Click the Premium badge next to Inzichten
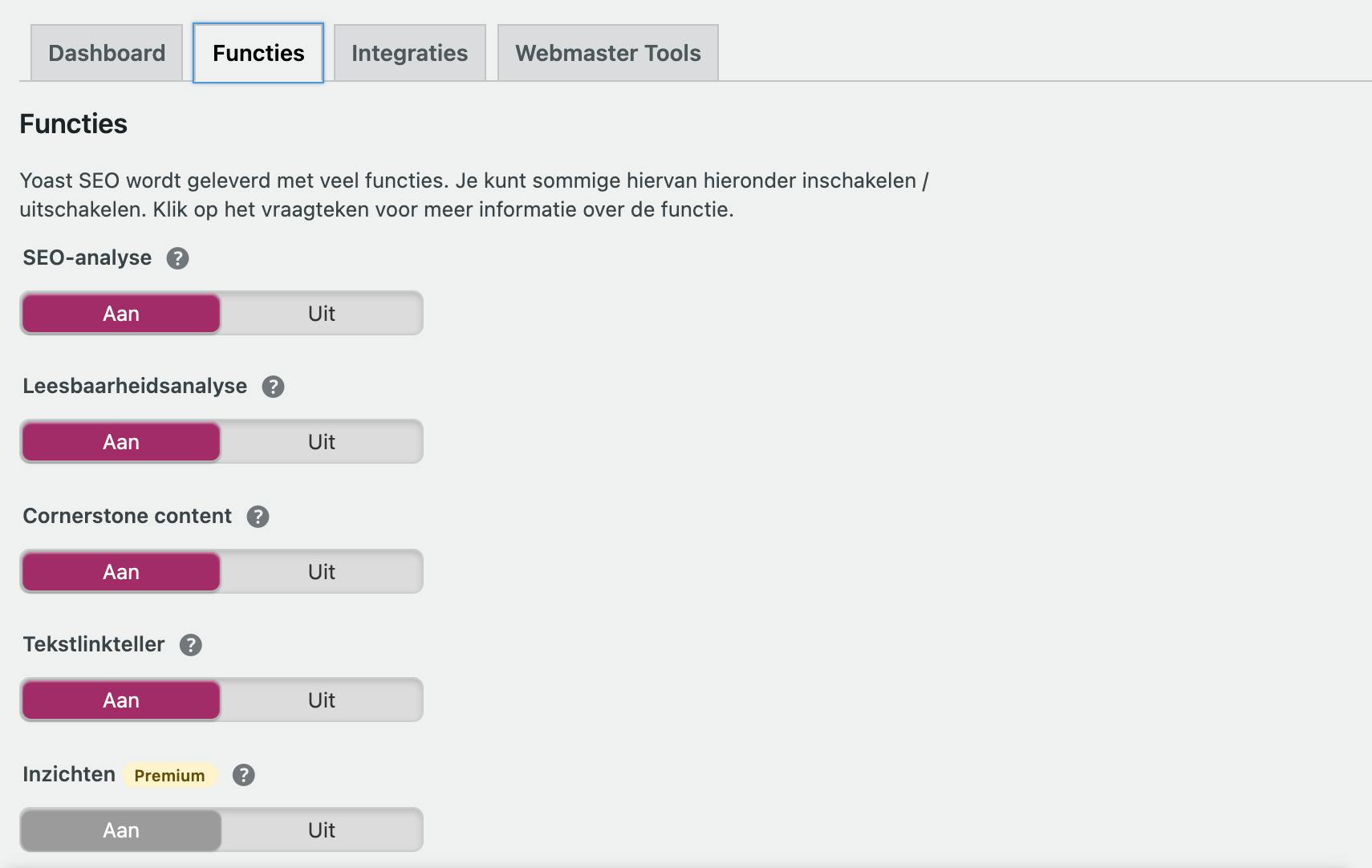Screen dimensions: 1372x868 point(169,775)
